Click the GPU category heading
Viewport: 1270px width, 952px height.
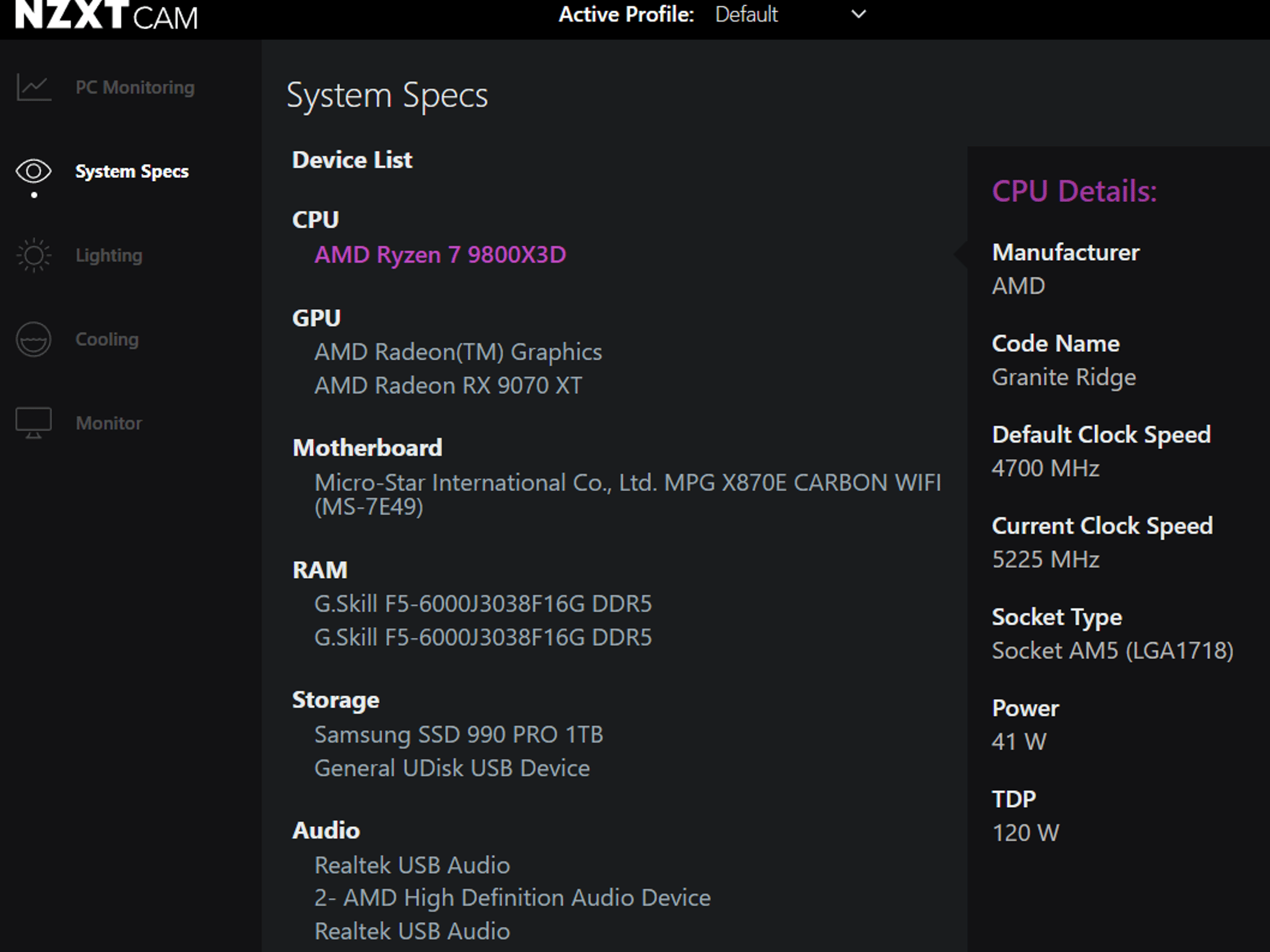(x=316, y=318)
